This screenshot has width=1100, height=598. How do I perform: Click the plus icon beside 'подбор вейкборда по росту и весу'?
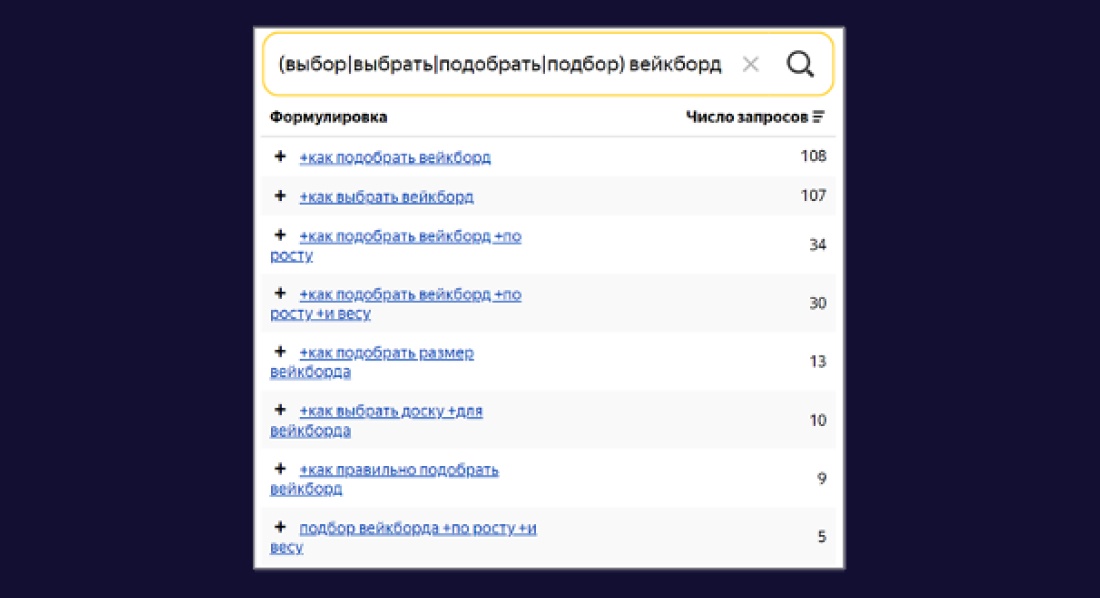pyautogui.click(x=279, y=528)
